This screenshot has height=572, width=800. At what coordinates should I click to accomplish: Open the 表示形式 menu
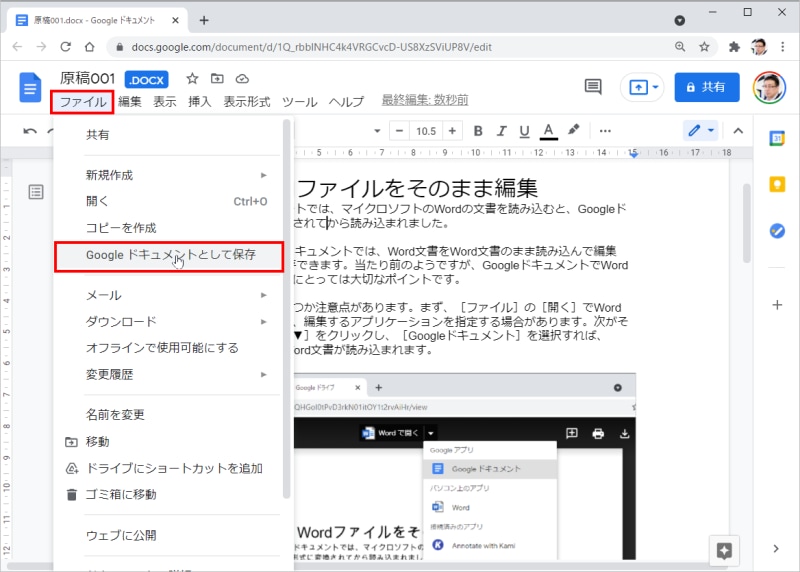pos(247,102)
